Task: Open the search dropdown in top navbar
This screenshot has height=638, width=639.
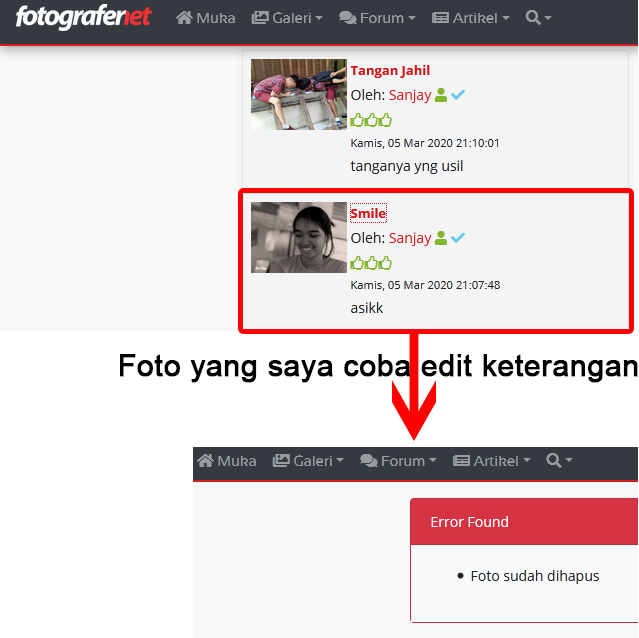Action: [538, 18]
